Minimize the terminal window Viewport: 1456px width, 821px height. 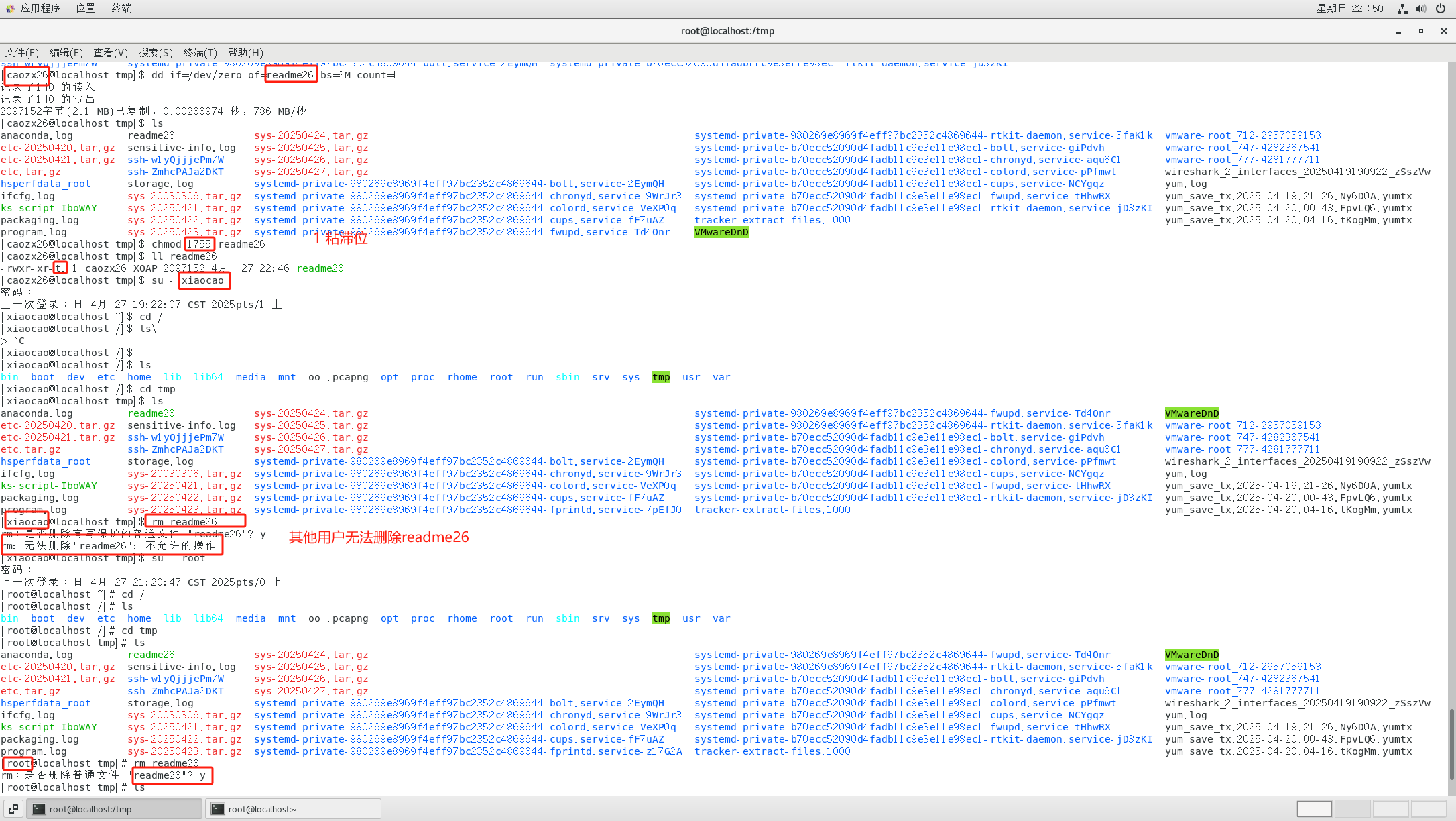point(1398,31)
